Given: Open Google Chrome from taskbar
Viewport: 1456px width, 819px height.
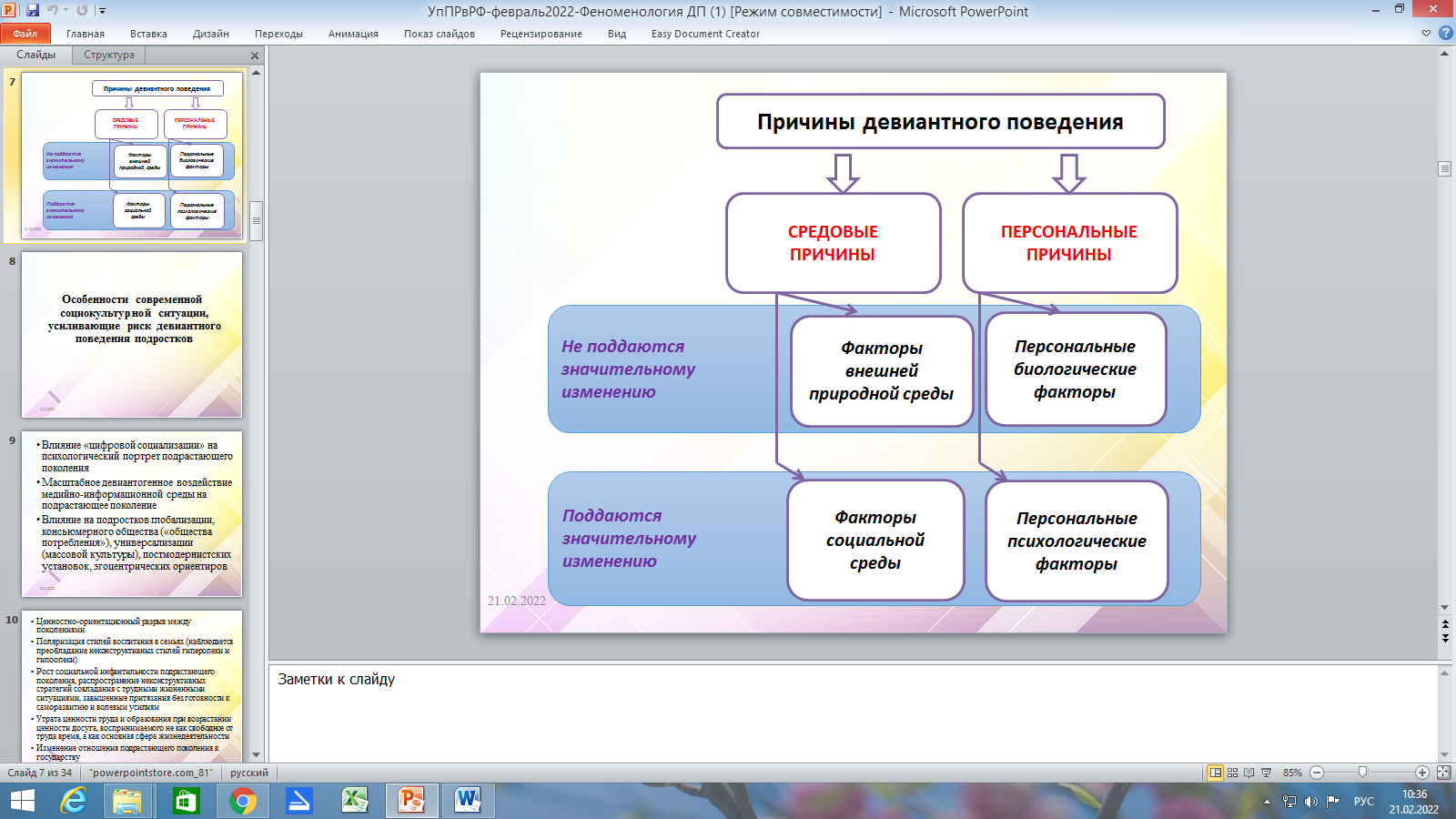Looking at the screenshot, I should (x=242, y=801).
